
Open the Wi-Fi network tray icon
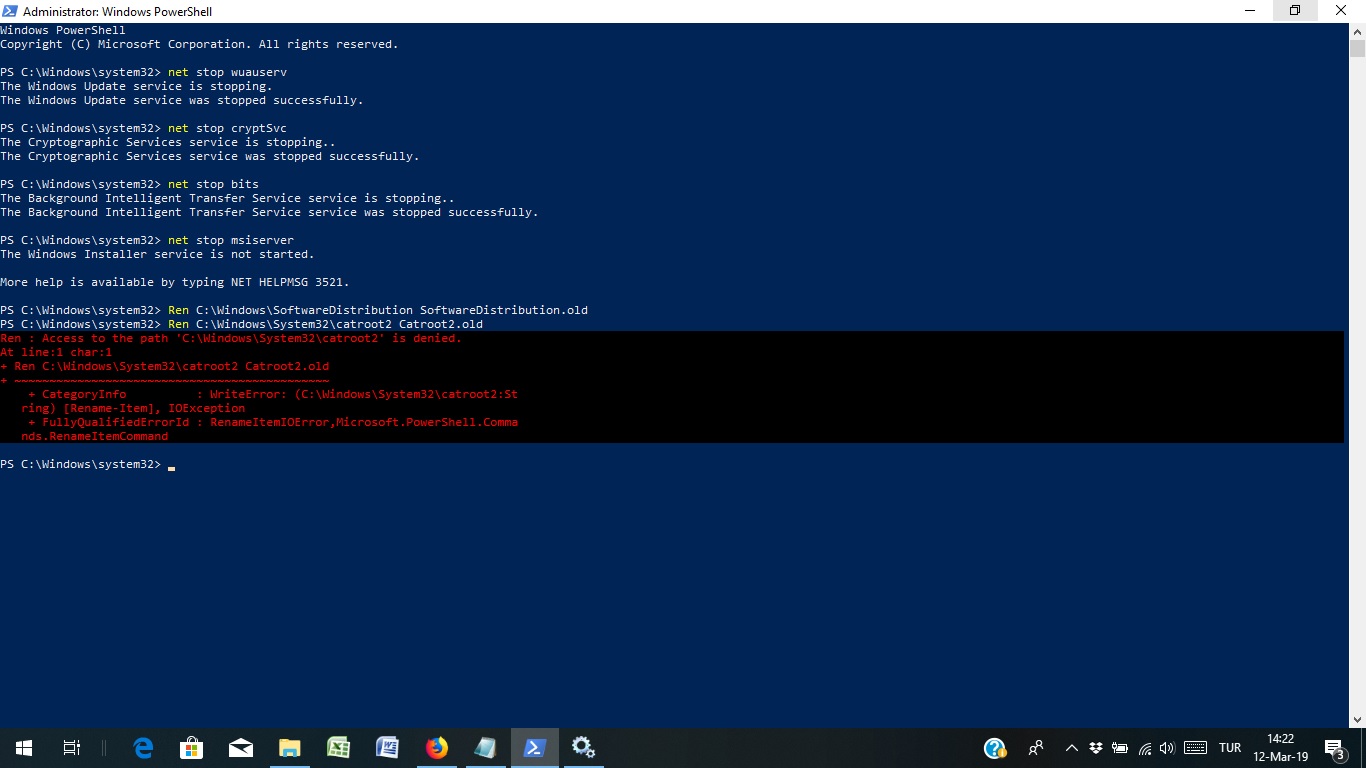coord(1145,748)
